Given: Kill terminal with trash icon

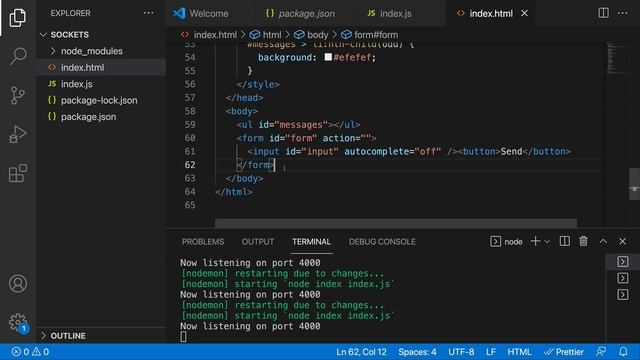Looking at the screenshot, I should pyautogui.click(x=583, y=241).
